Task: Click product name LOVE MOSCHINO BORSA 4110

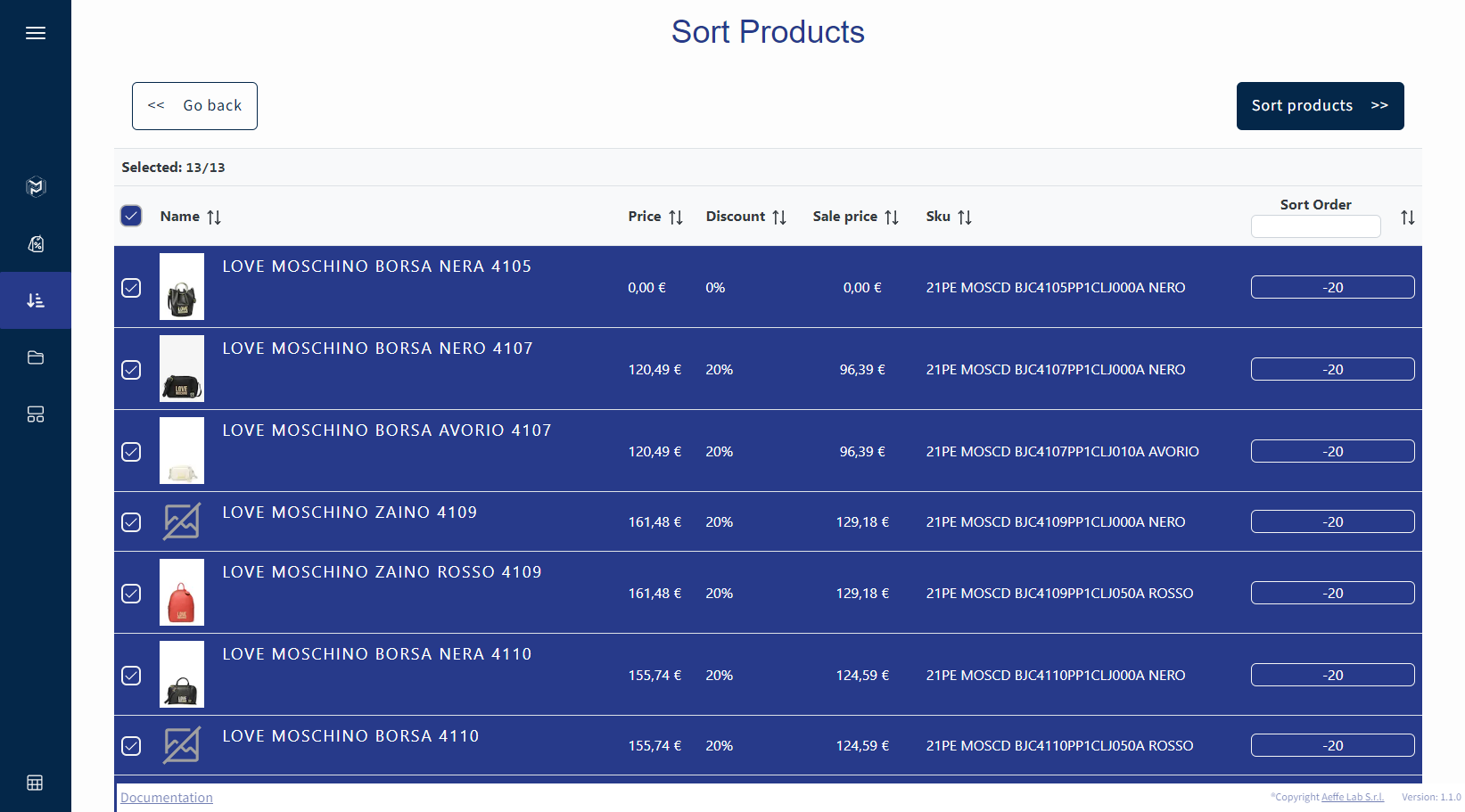Action: 350,736
